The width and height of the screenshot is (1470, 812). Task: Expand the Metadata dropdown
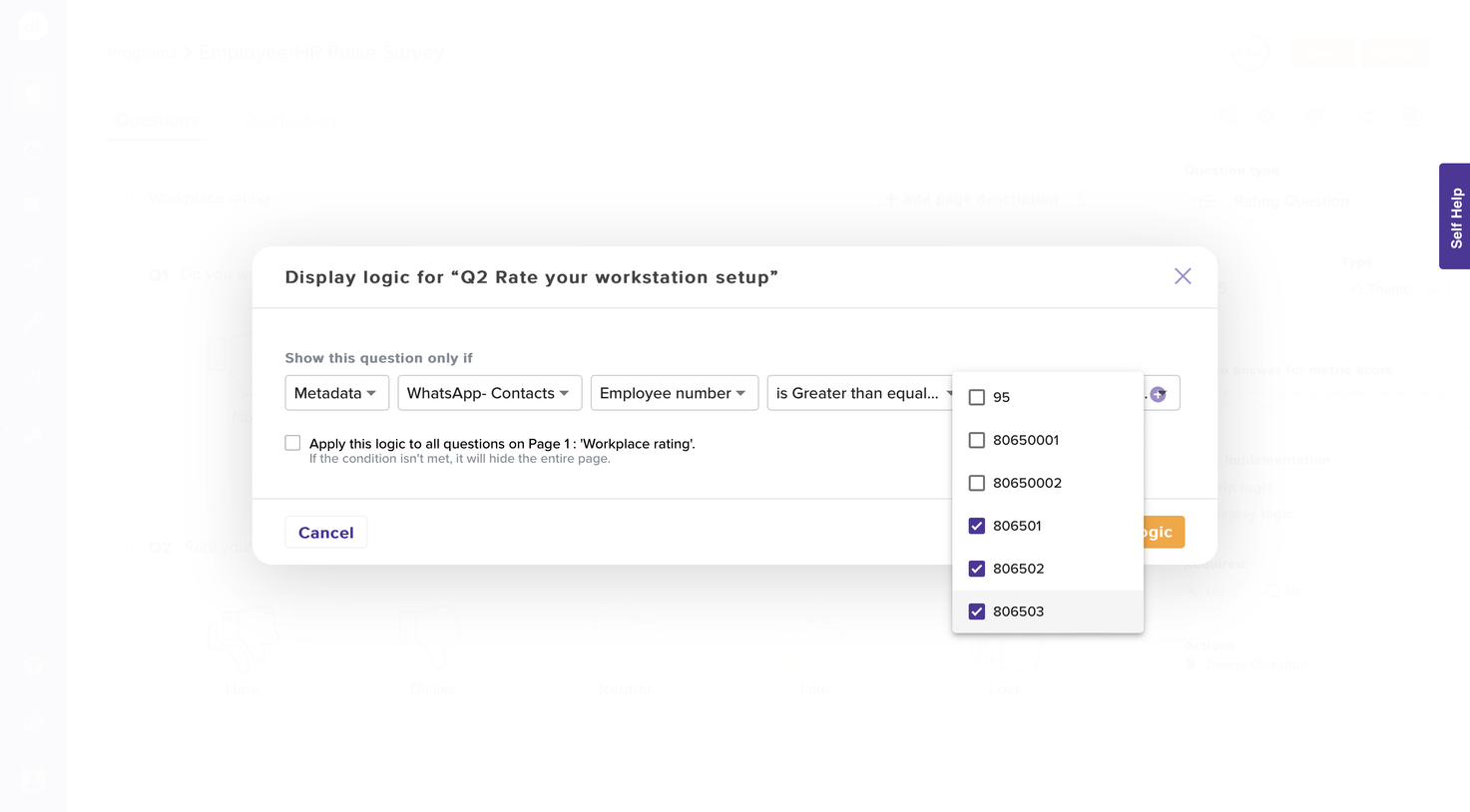(x=336, y=393)
